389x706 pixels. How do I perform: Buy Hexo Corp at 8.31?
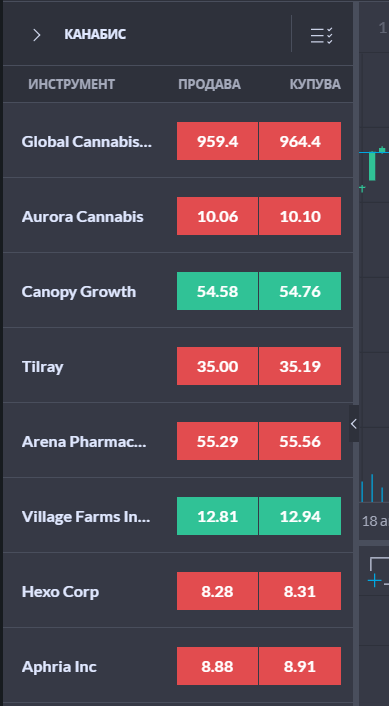pyautogui.click(x=300, y=591)
